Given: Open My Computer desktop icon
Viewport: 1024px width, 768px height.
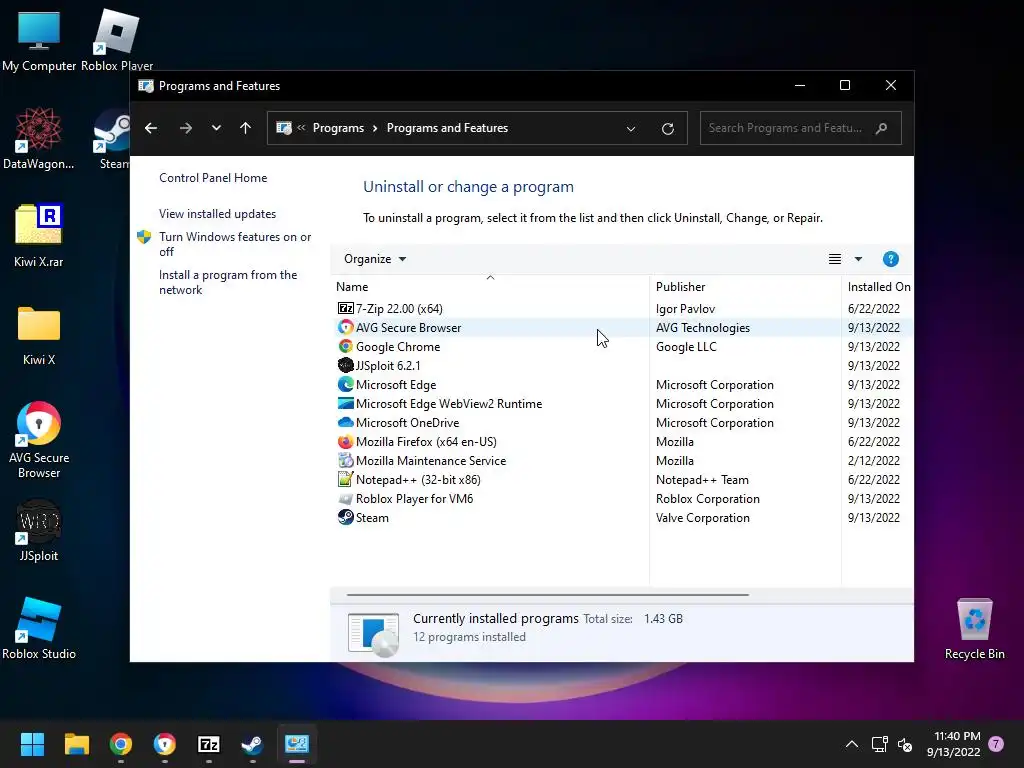Looking at the screenshot, I should pyautogui.click(x=39, y=41).
